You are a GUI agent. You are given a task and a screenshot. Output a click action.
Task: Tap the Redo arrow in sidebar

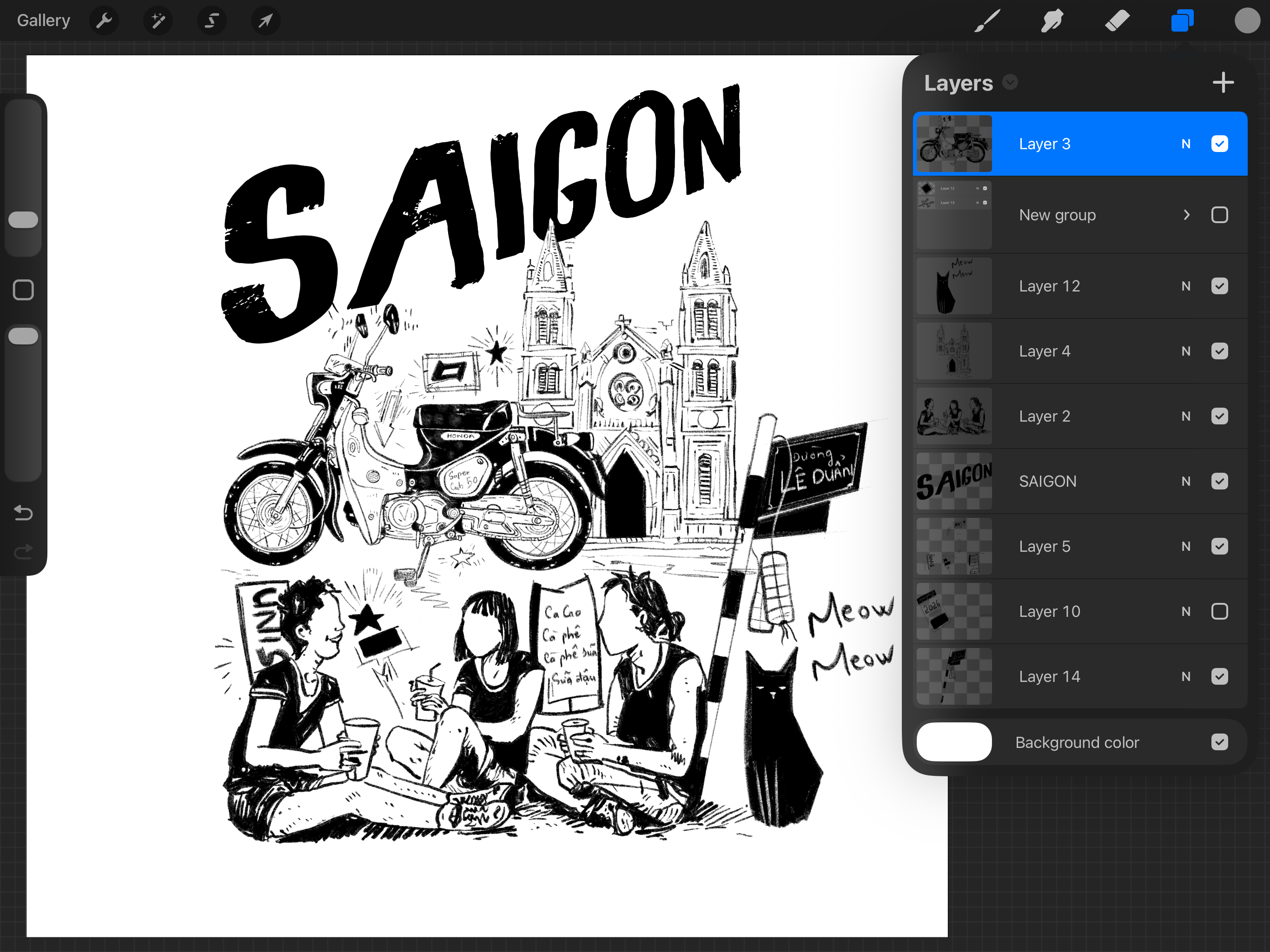[23, 552]
